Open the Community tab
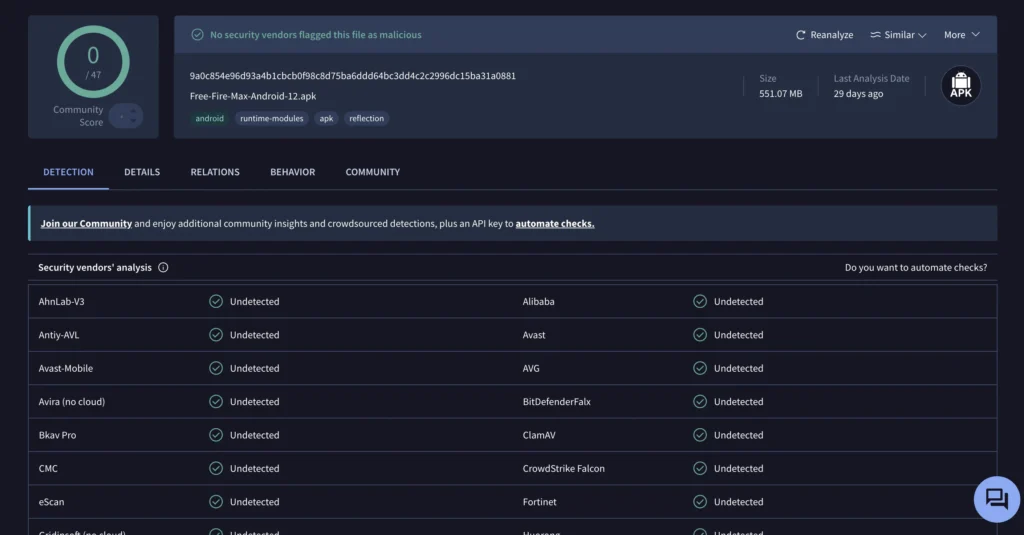This screenshot has height=535, width=1024. point(372,172)
